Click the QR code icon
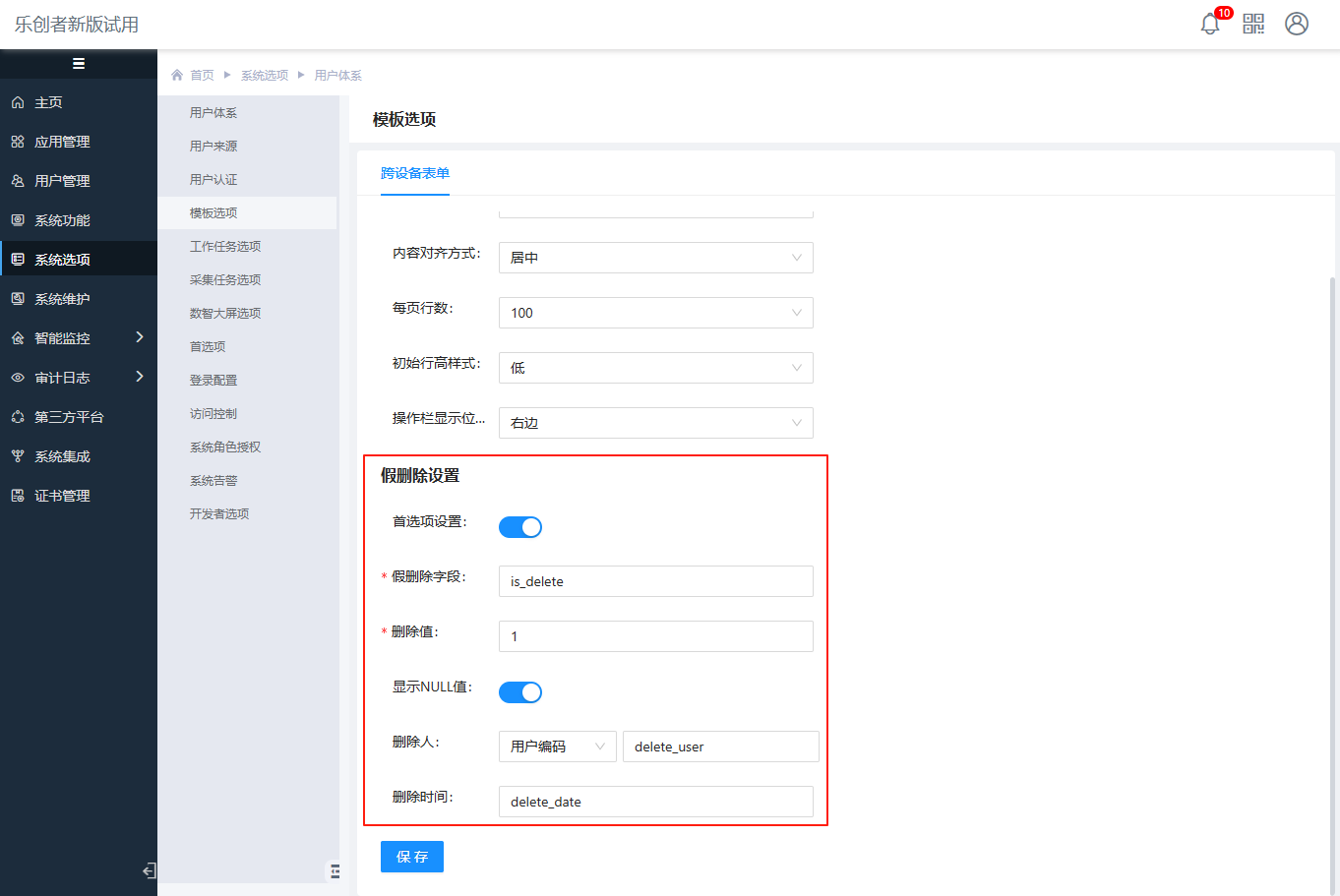This screenshot has width=1340, height=896. [x=1253, y=24]
